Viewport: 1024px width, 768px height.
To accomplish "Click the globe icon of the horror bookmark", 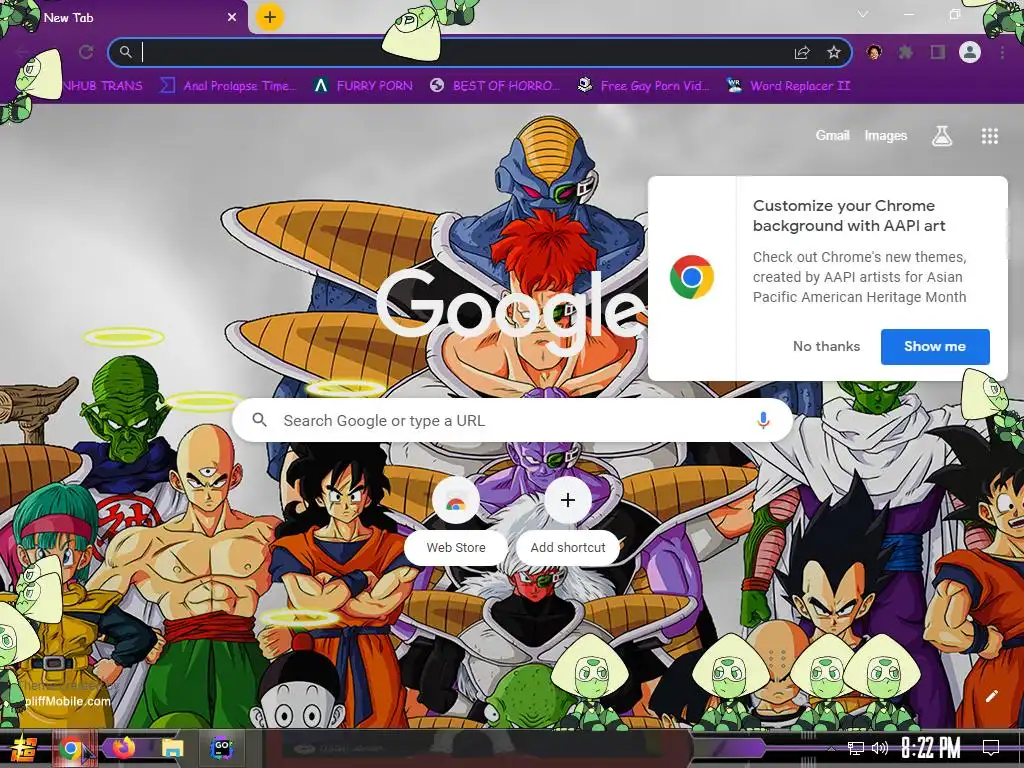I will point(437,85).
